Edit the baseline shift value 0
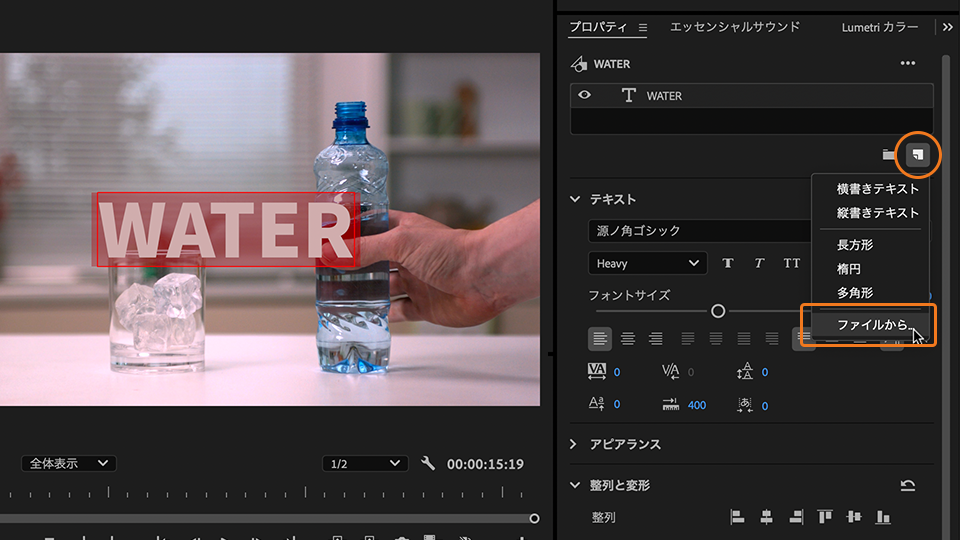The height and width of the screenshot is (540, 960). 617,405
